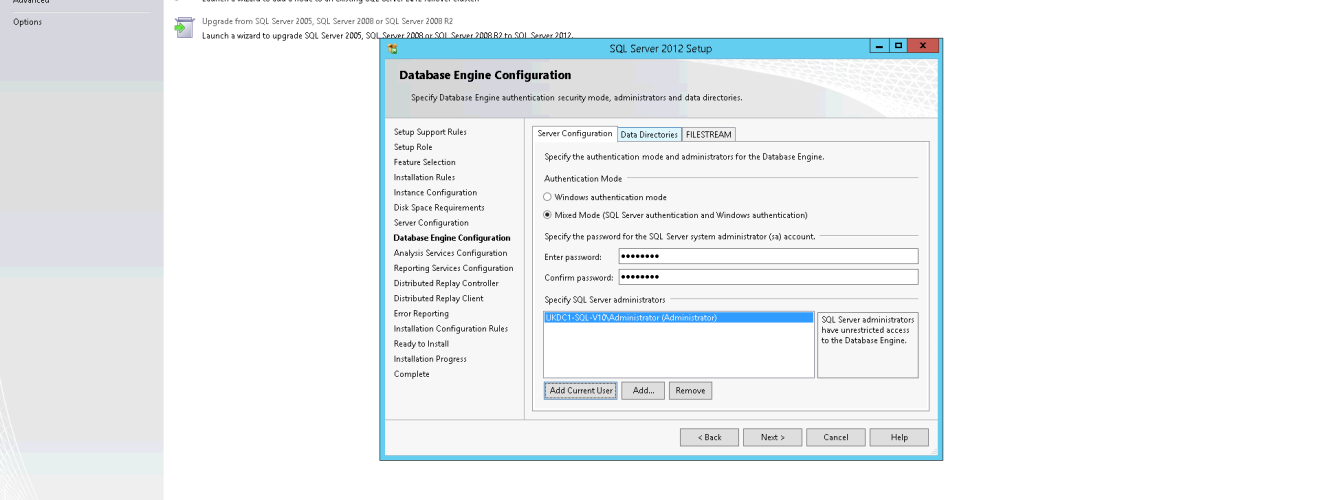Viewport: 1320px width, 500px height.
Task: Click Options in the left sidebar of the Installation Center
Action: click(x=27, y=22)
